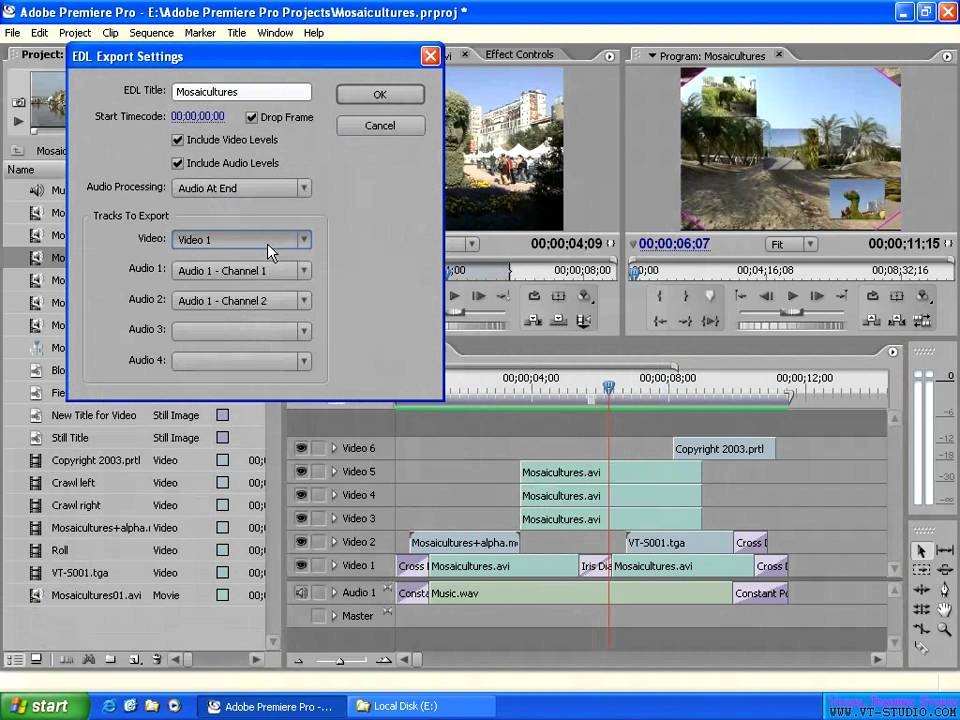The height and width of the screenshot is (720, 960).
Task: Open the empty Audio 3 dropdown
Action: coord(242,331)
